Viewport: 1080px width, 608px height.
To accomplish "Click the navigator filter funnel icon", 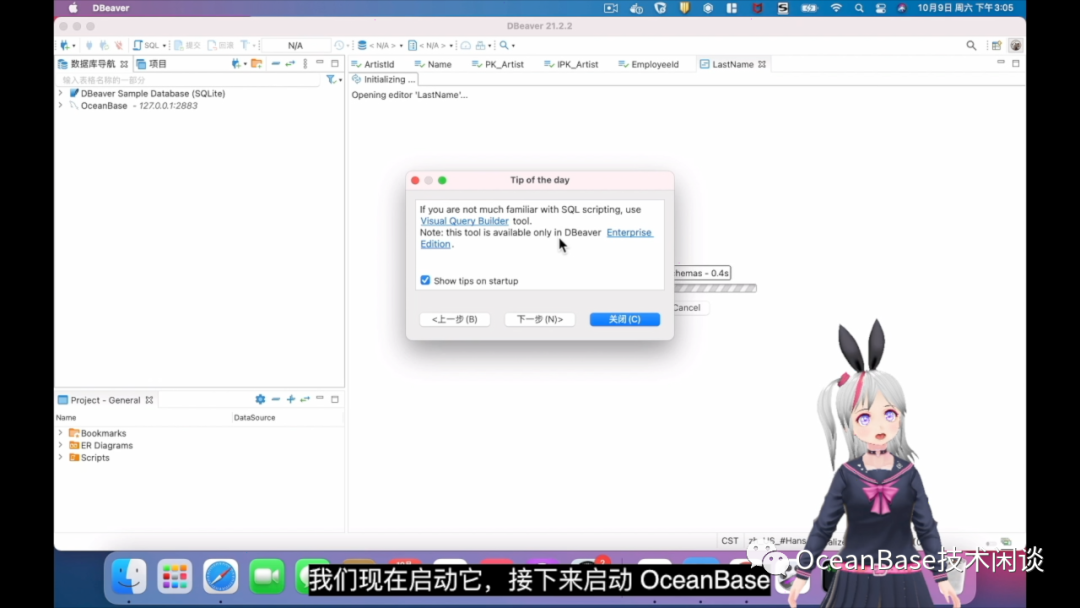I will click(331, 80).
